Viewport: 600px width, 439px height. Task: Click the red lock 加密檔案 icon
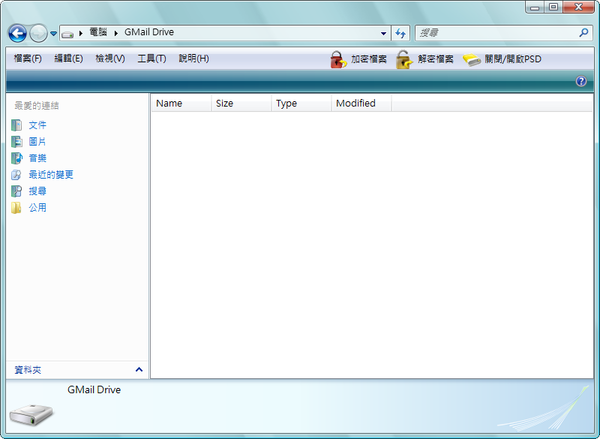(x=338, y=60)
